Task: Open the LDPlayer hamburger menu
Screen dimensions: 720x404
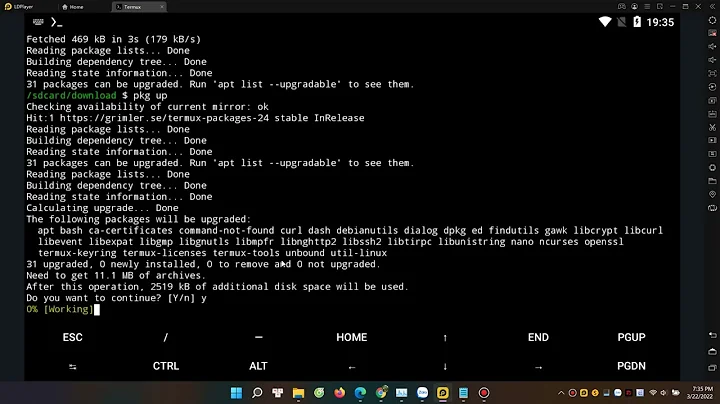Action: [647, 6]
